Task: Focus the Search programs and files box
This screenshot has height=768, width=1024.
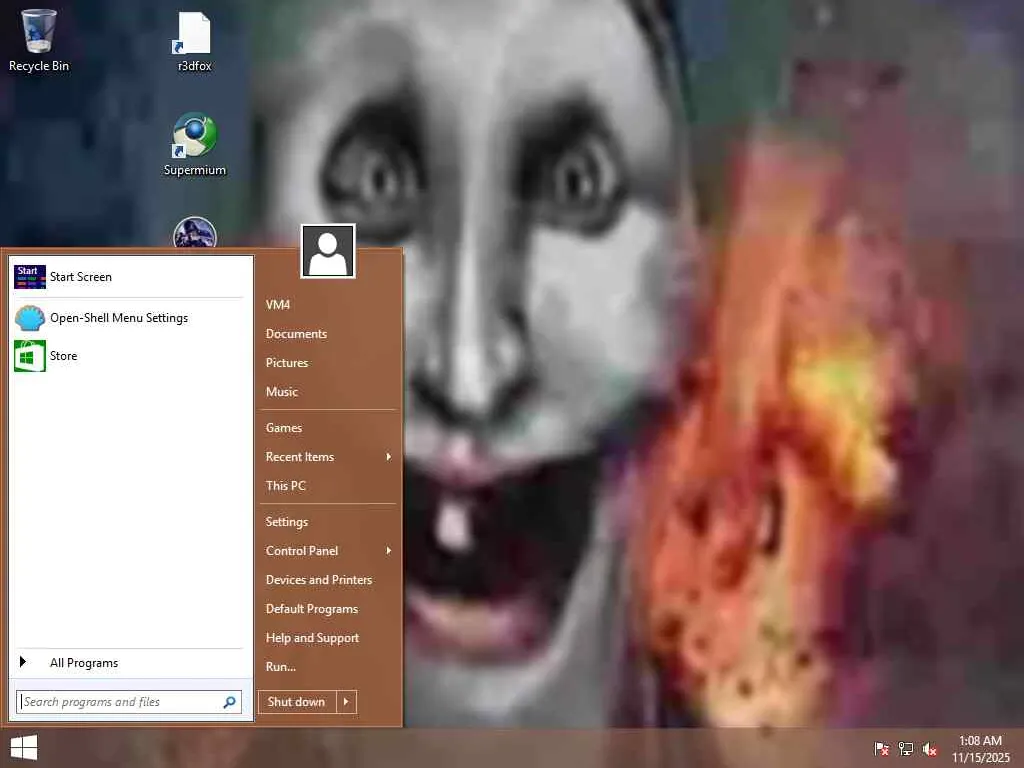Action: (x=129, y=702)
